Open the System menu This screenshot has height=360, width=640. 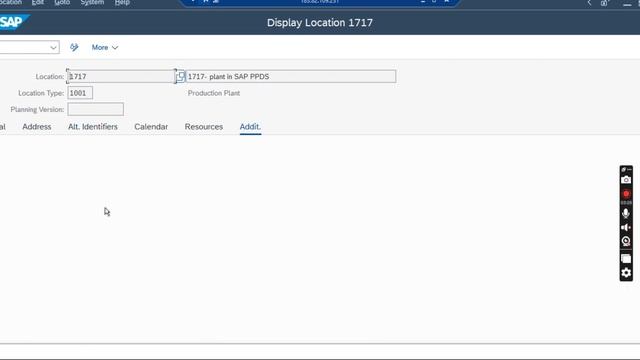click(x=92, y=2)
